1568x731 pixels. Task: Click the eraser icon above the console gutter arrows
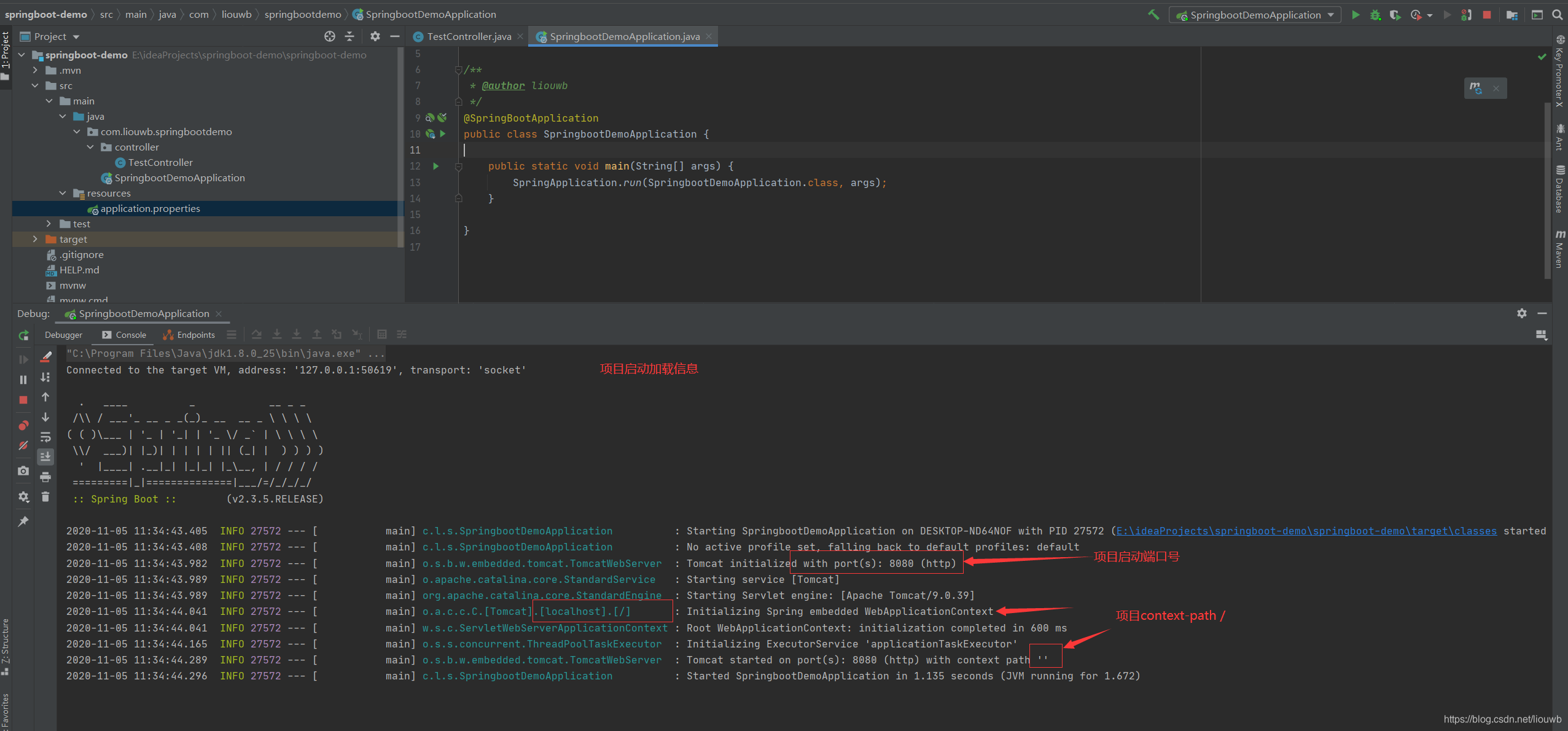coord(45,356)
